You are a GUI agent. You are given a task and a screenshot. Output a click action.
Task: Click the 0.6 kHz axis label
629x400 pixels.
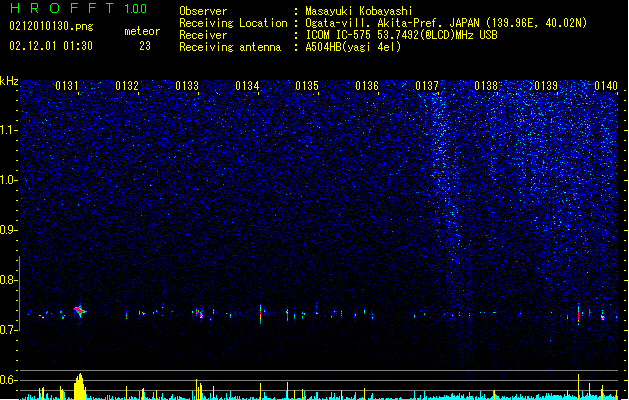(x=8, y=380)
